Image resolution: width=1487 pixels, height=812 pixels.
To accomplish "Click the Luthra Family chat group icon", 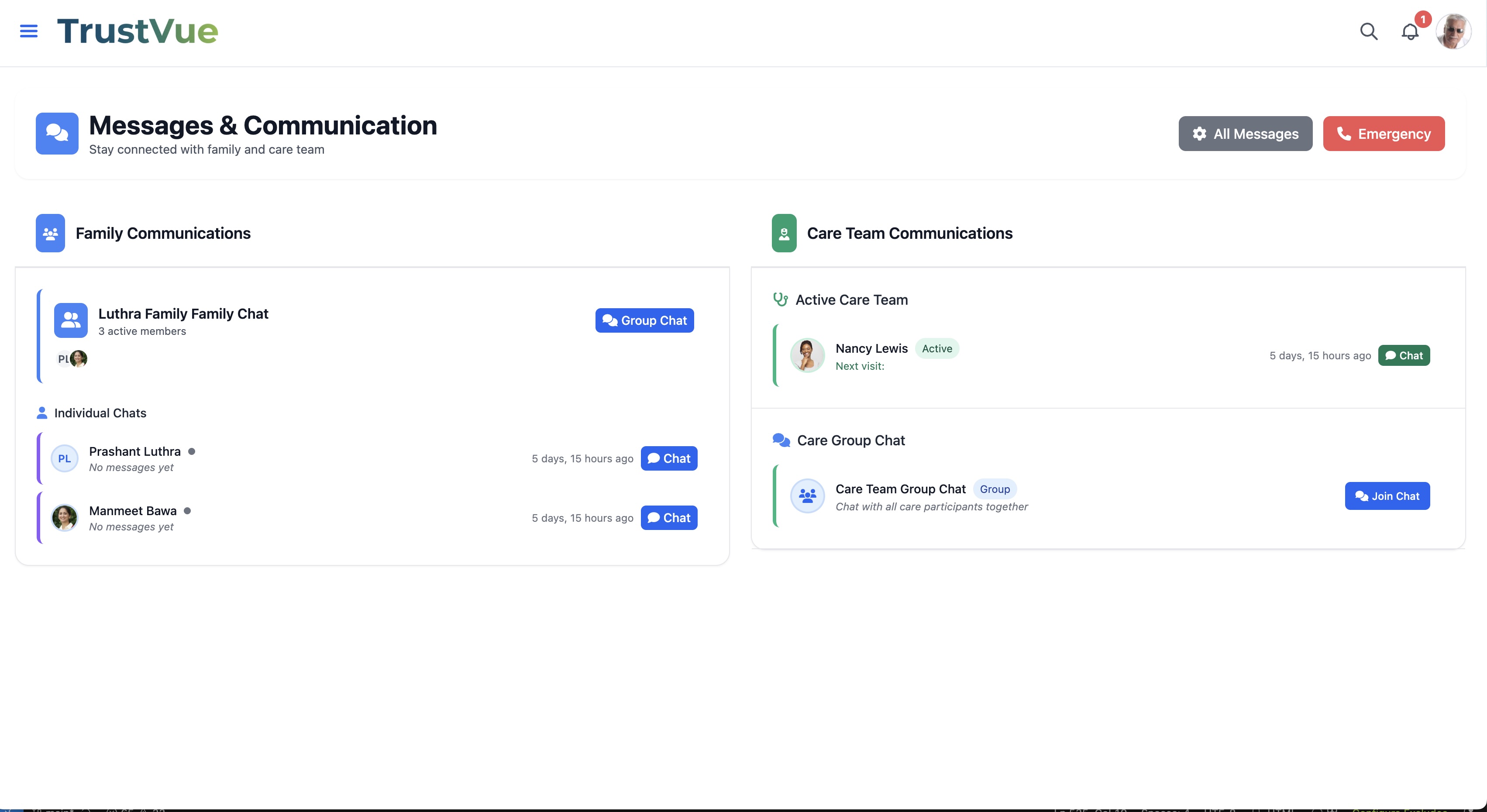I will pos(70,320).
